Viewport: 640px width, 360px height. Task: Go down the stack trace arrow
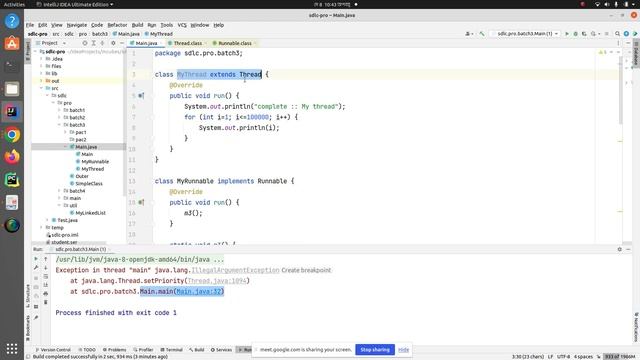[x=46, y=268]
